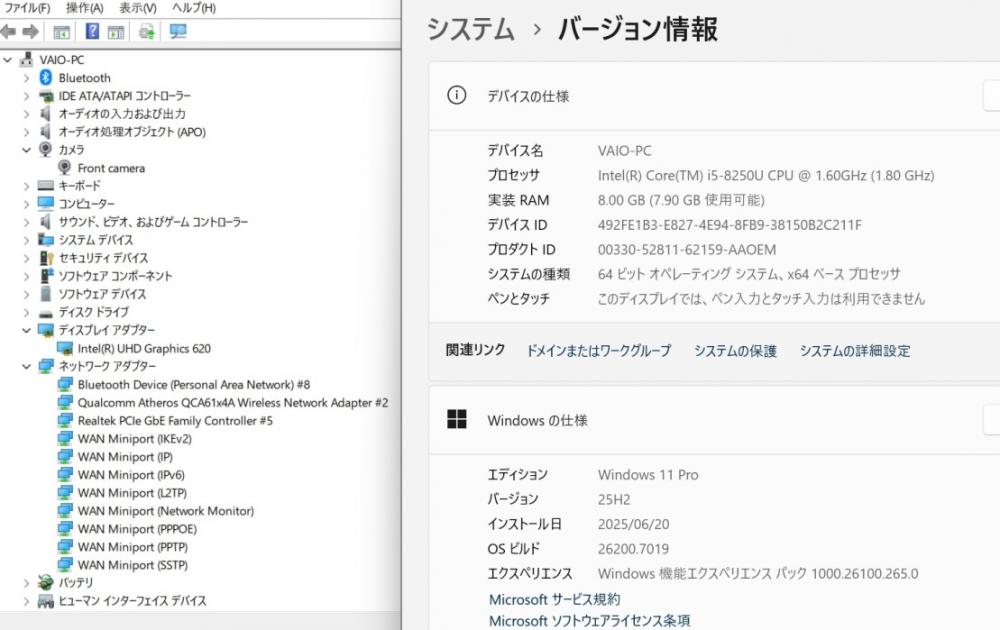Click the Windows logo beside Windows の仕様
The width and height of the screenshot is (1000, 630).
[x=457, y=420]
